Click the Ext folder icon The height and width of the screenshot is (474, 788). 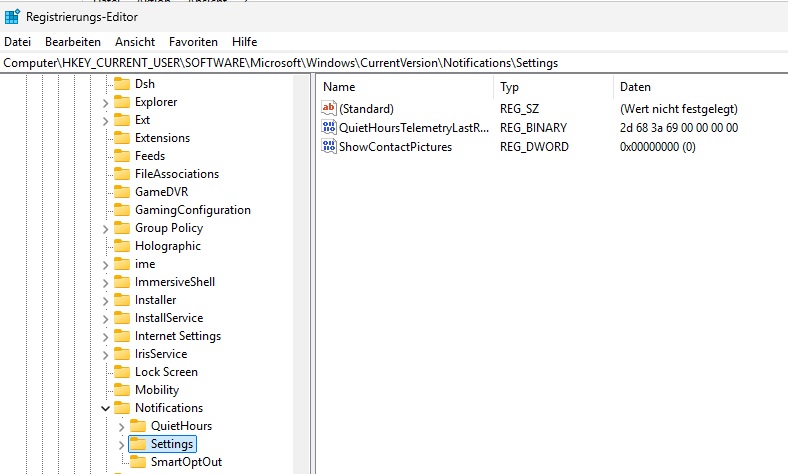[122, 120]
